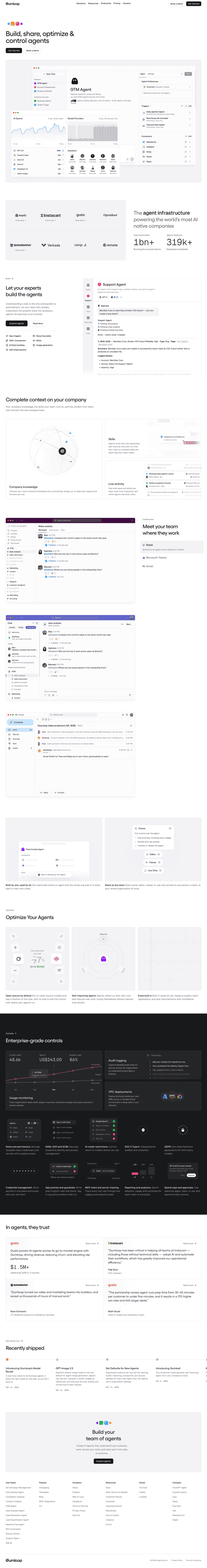Expand the Slack connector row in Connectors

coord(167,162)
